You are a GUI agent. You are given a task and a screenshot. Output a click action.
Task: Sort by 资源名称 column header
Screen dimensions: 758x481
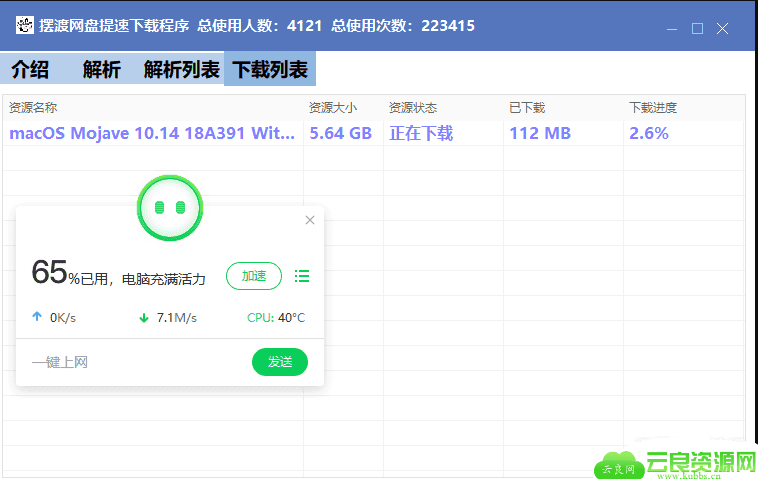click(x=33, y=107)
